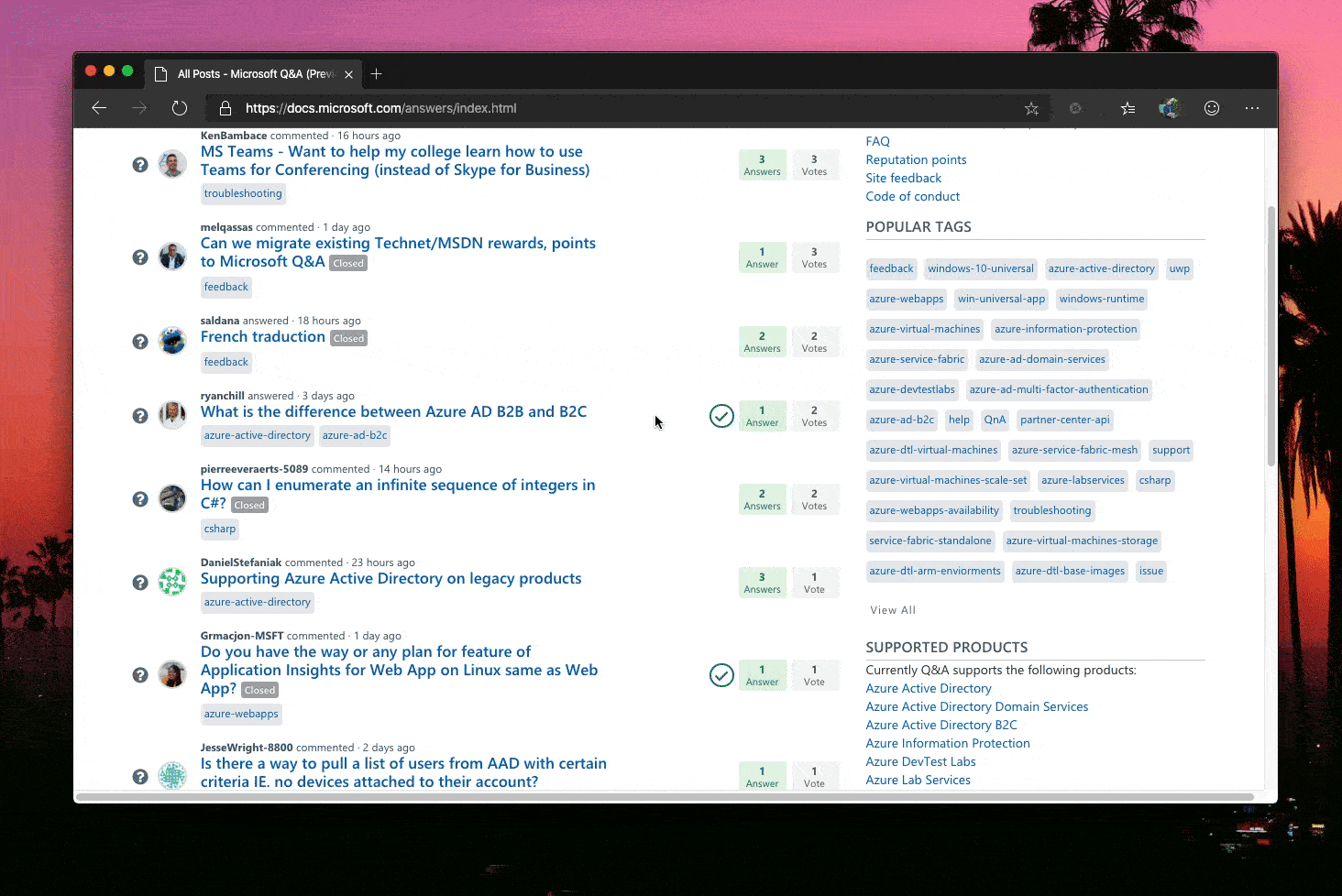Open the favorites list icon
Viewport: 1342px width, 896px height.
coord(1127,108)
